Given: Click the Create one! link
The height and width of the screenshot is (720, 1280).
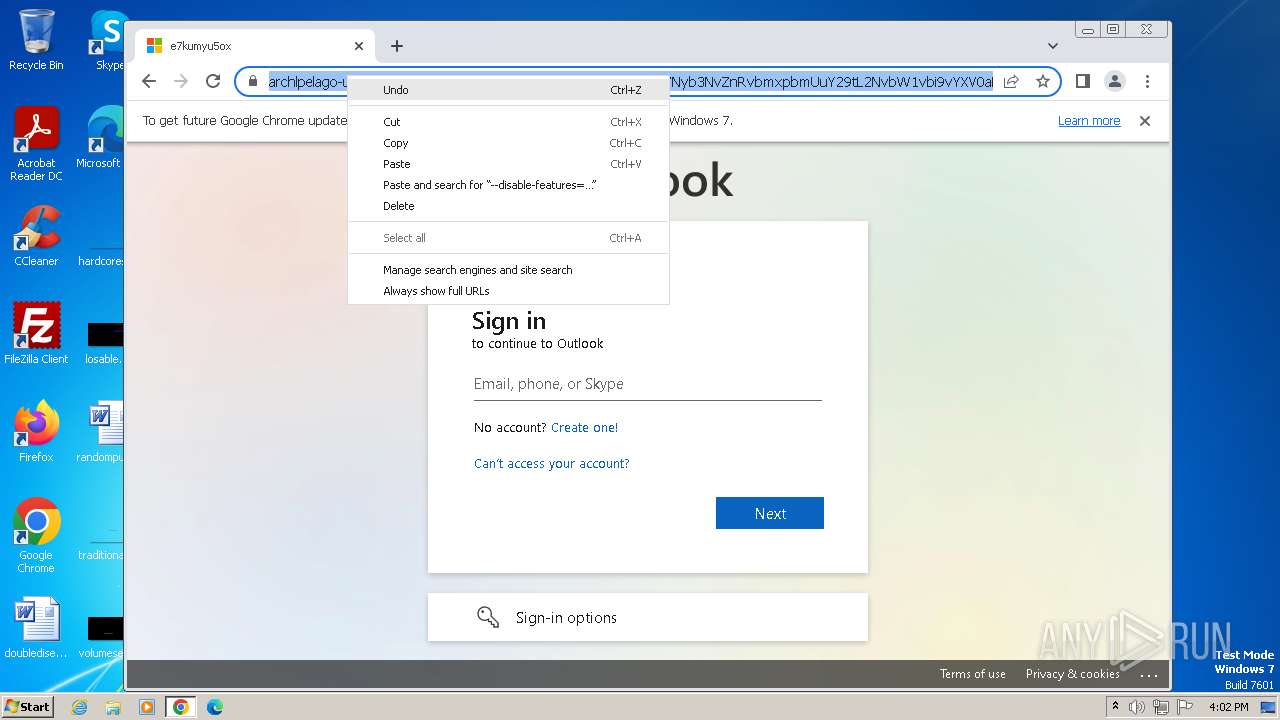Looking at the screenshot, I should [584, 427].
